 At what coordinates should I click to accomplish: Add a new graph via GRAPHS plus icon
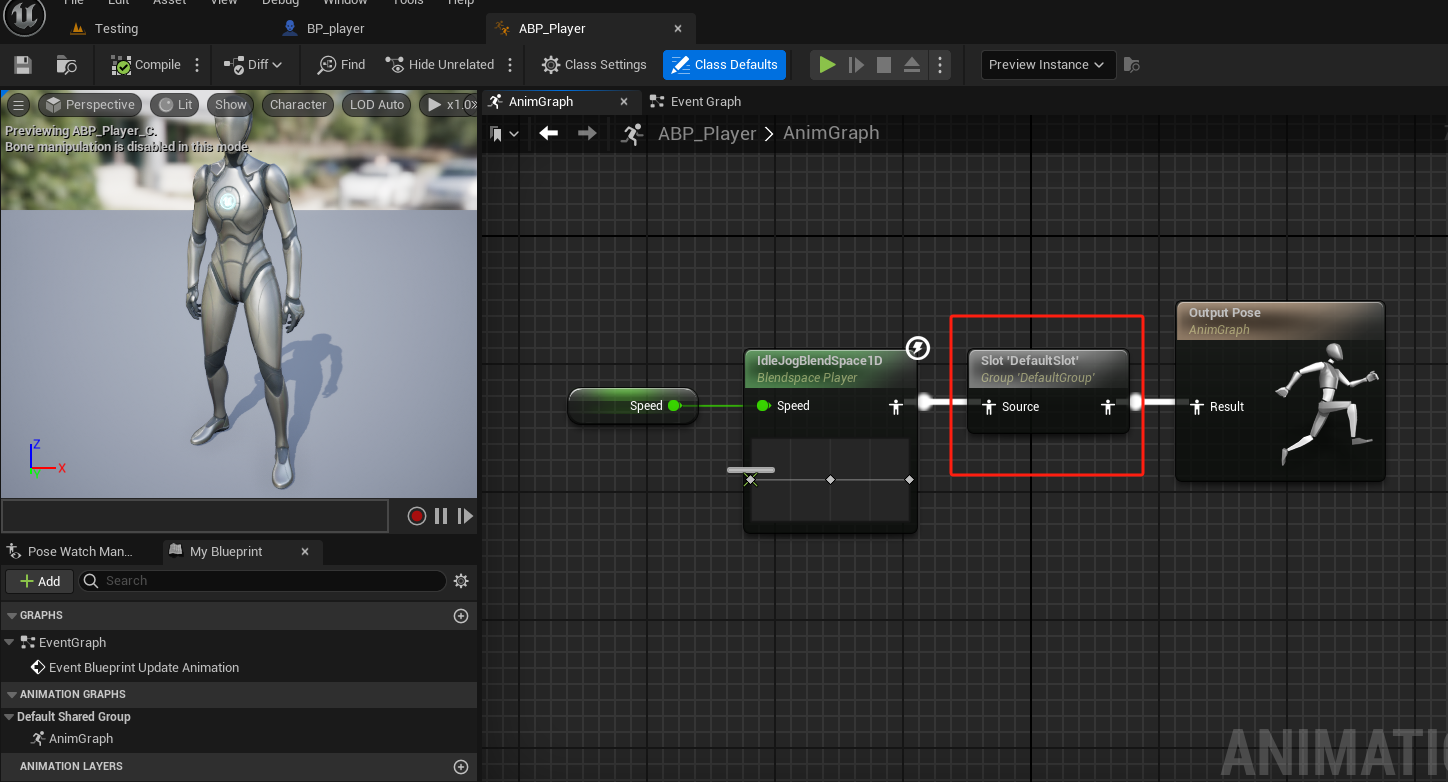461,616
